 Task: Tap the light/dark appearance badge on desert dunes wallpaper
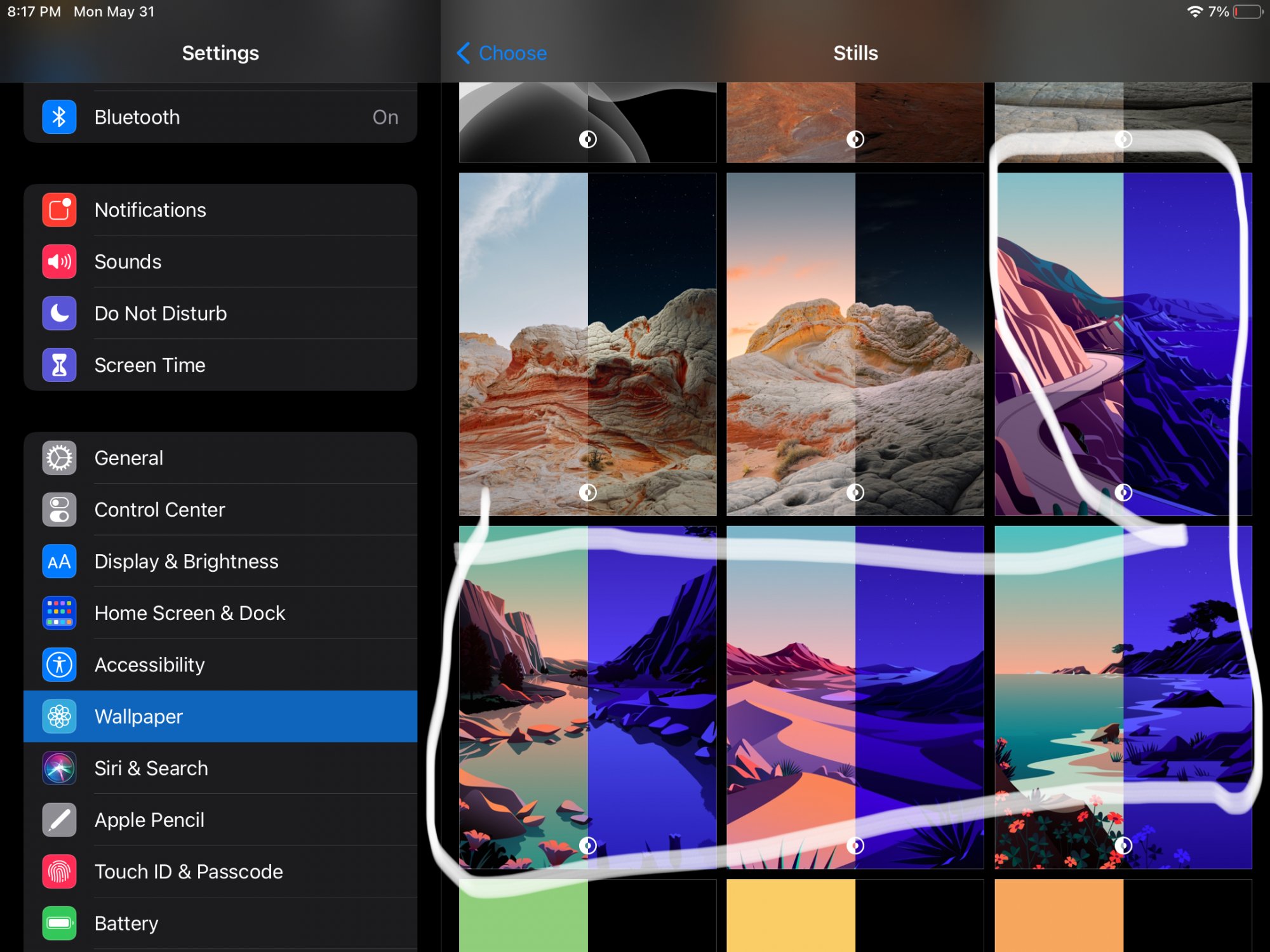tap(855, 845)
